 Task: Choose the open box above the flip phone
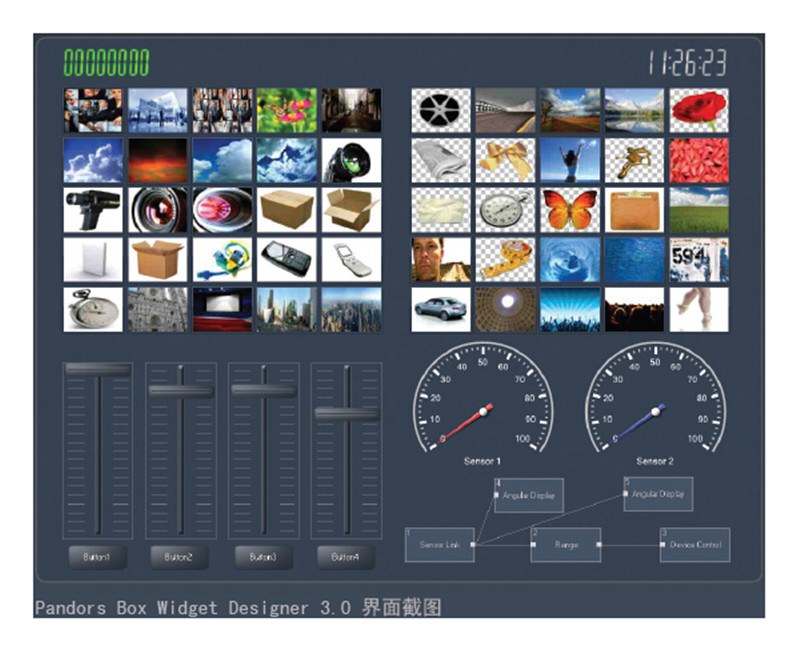pos(352,210)
